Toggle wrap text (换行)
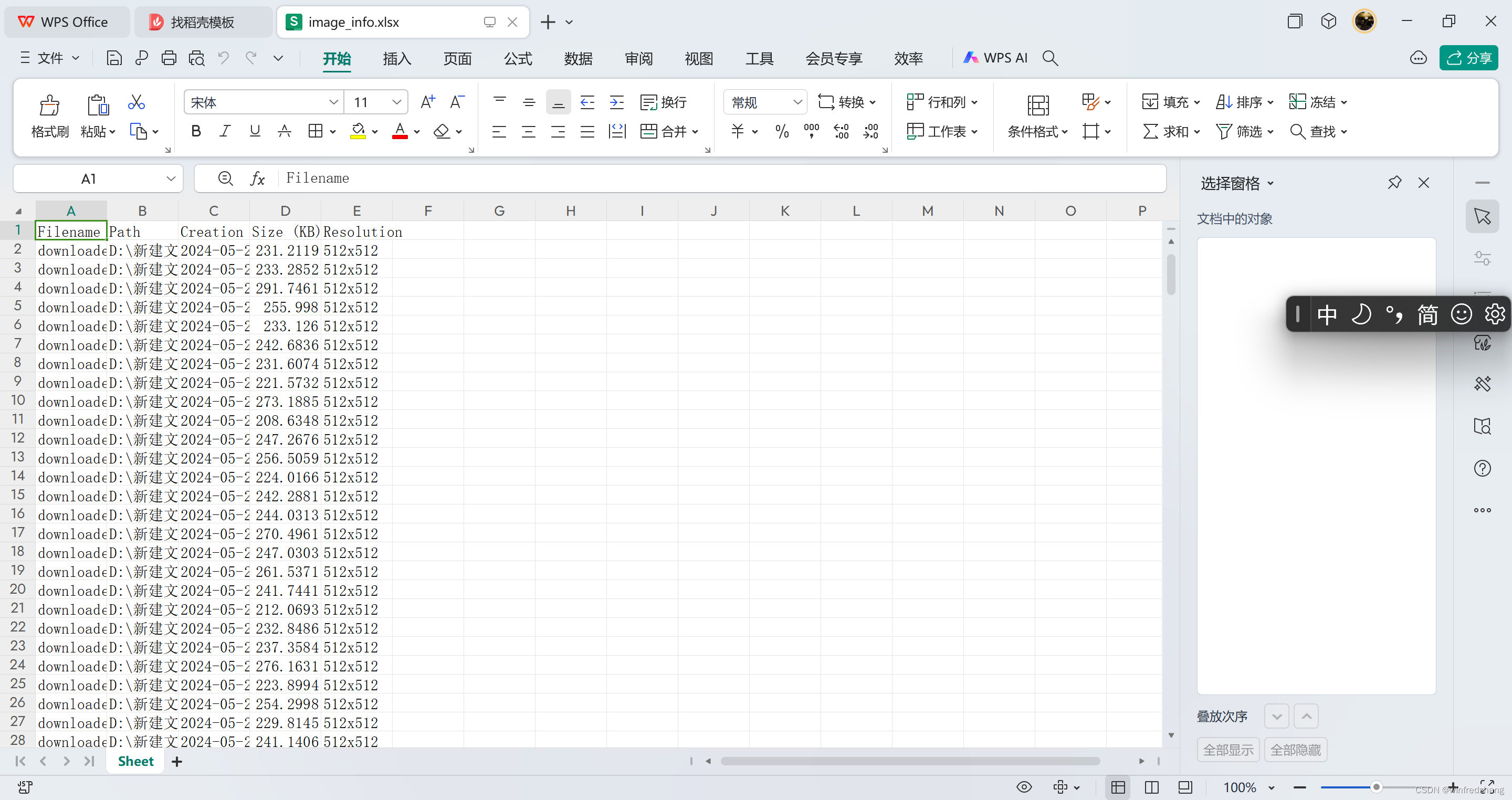Viewport: 1512px width, 800px height. [663, 102]
